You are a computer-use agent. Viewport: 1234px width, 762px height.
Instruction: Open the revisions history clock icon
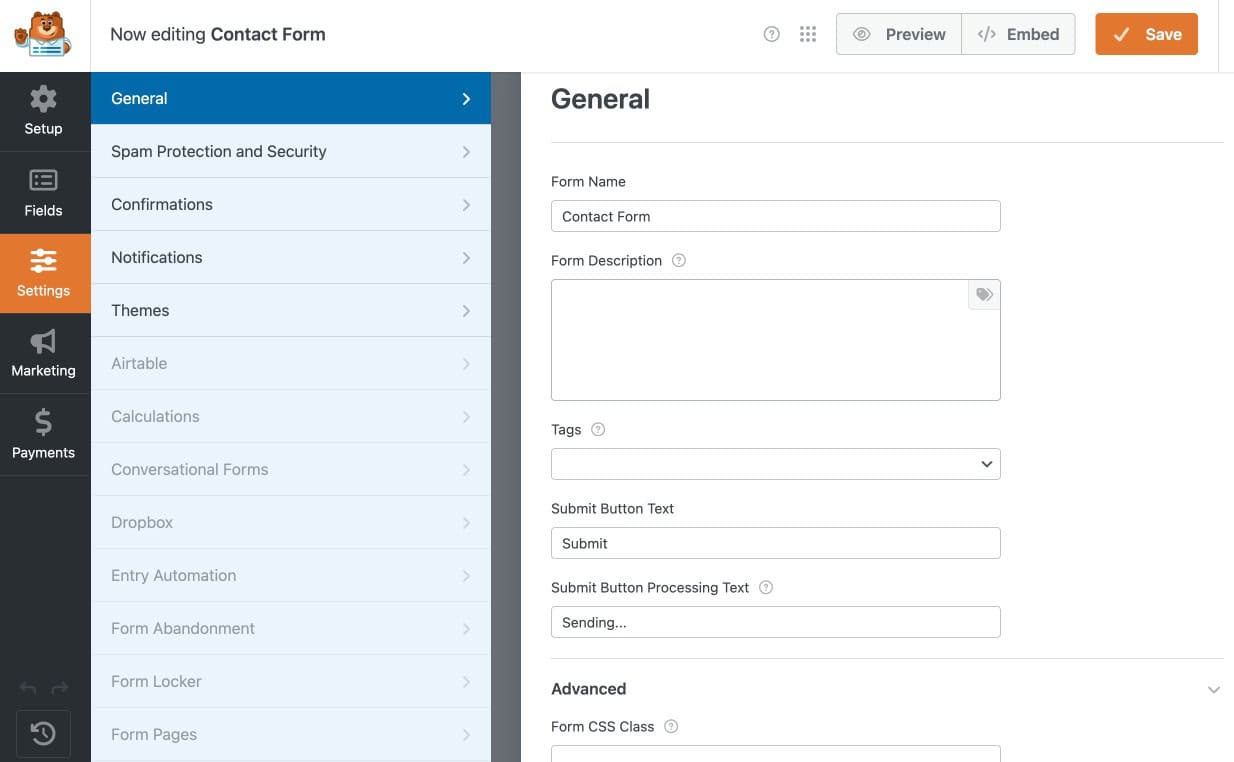coord(43,734)
